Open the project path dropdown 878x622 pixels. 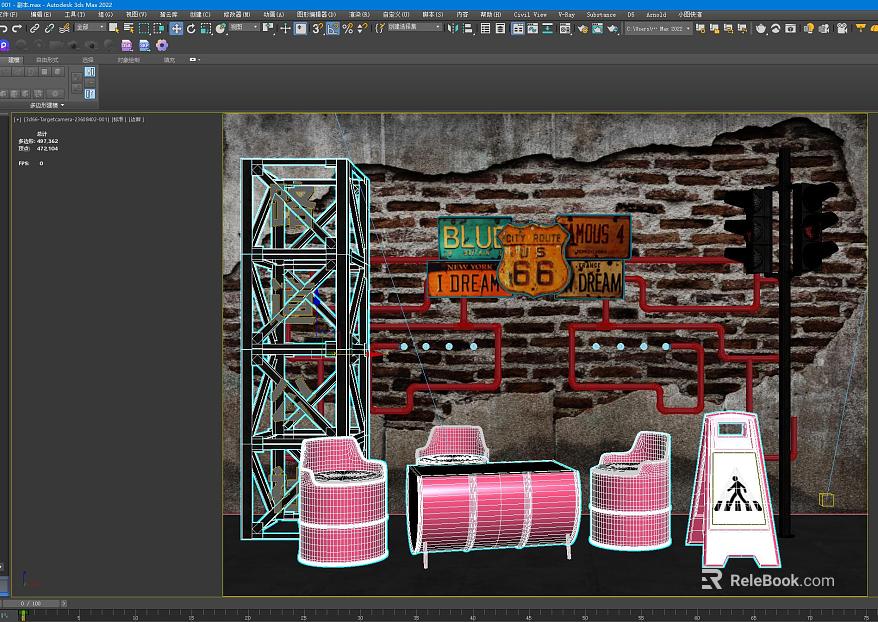click(658, 28)
